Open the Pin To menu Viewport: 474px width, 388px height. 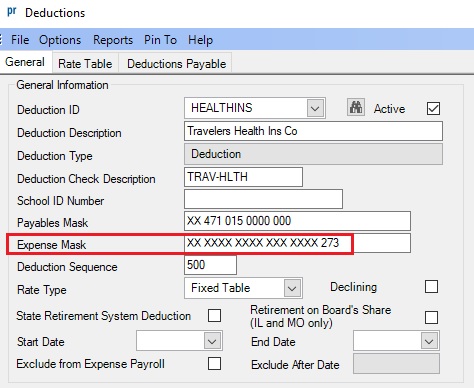160,40
